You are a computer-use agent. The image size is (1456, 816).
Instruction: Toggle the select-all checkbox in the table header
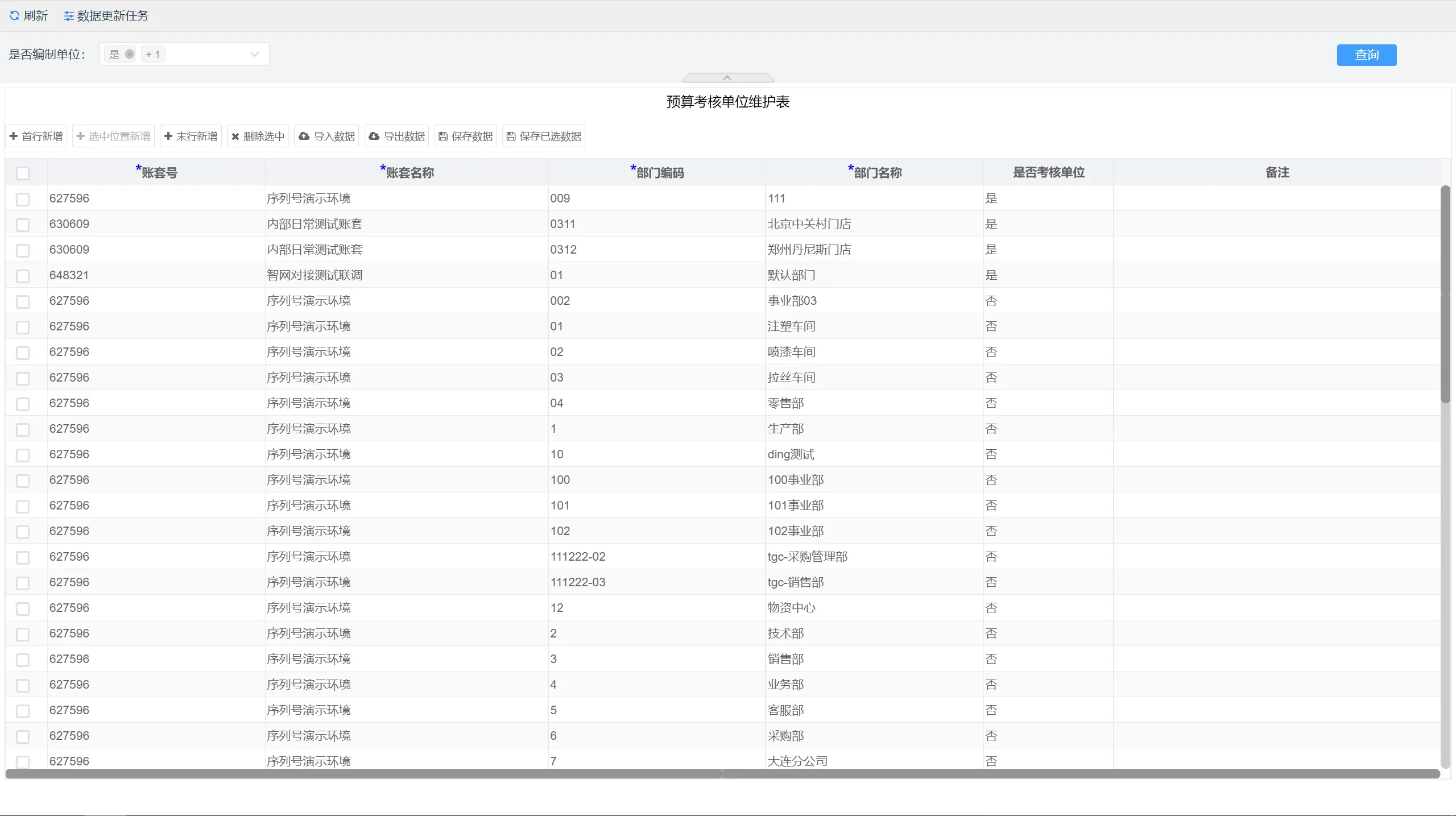click(23, 173)
